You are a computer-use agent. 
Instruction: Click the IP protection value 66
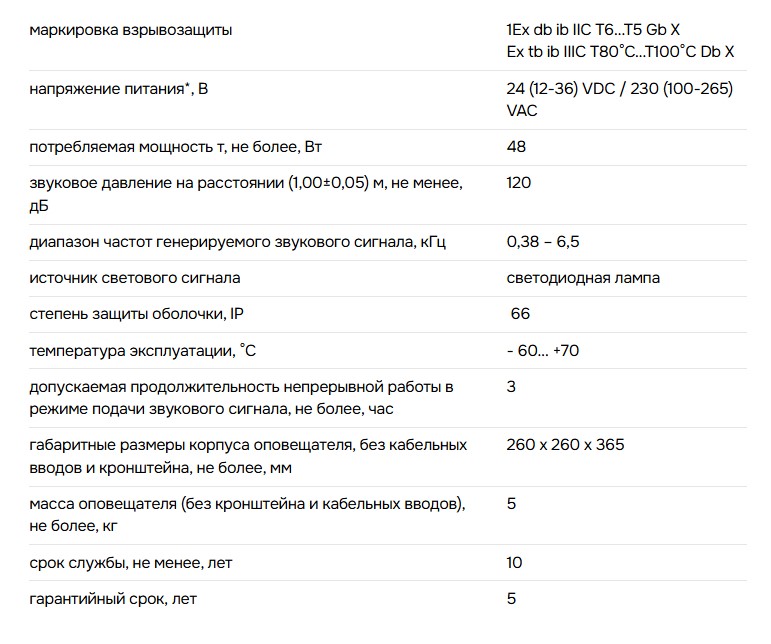click(x=520, y=314)
